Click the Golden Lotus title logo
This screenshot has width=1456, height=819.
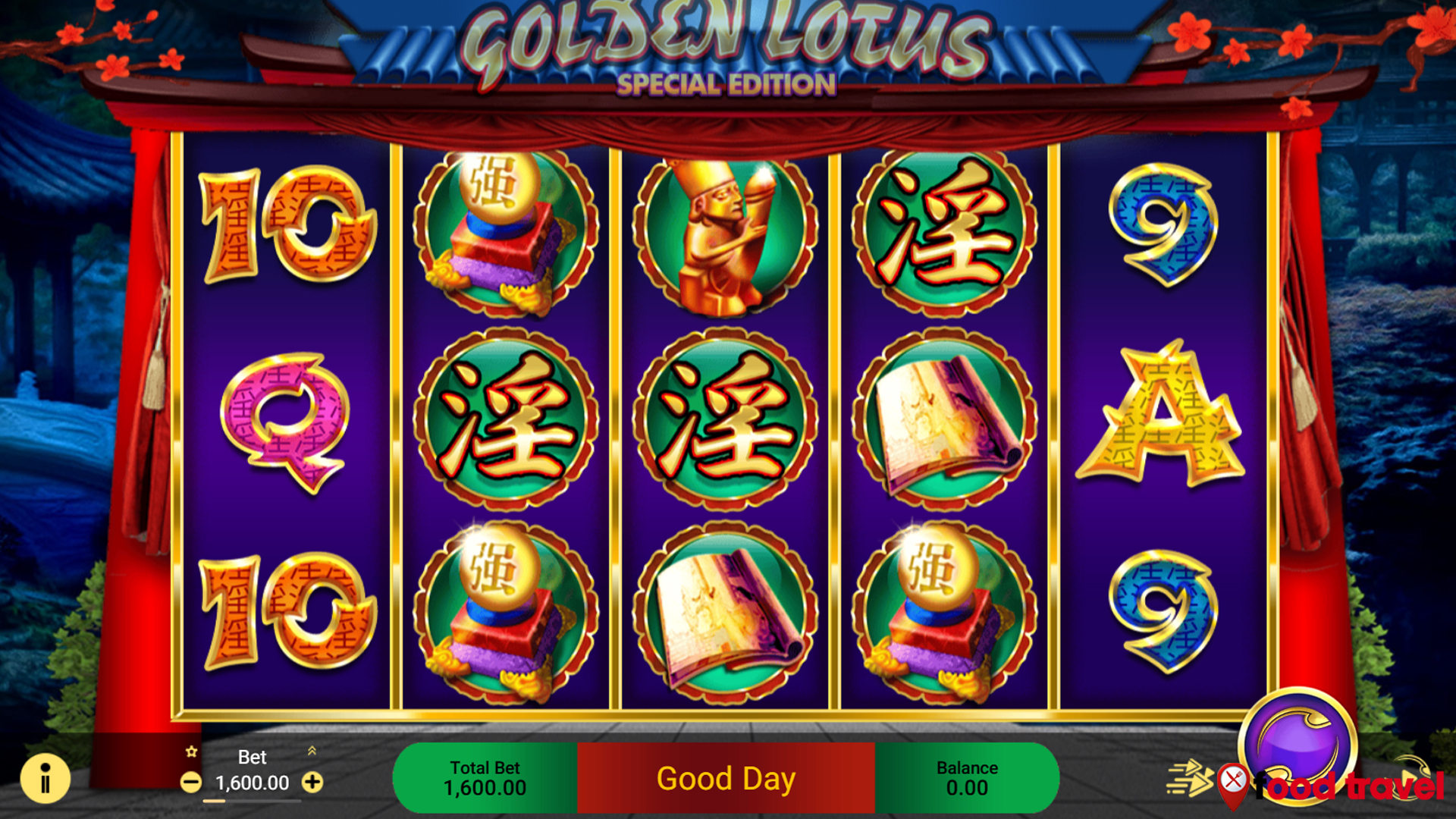[x=726, y=47]
